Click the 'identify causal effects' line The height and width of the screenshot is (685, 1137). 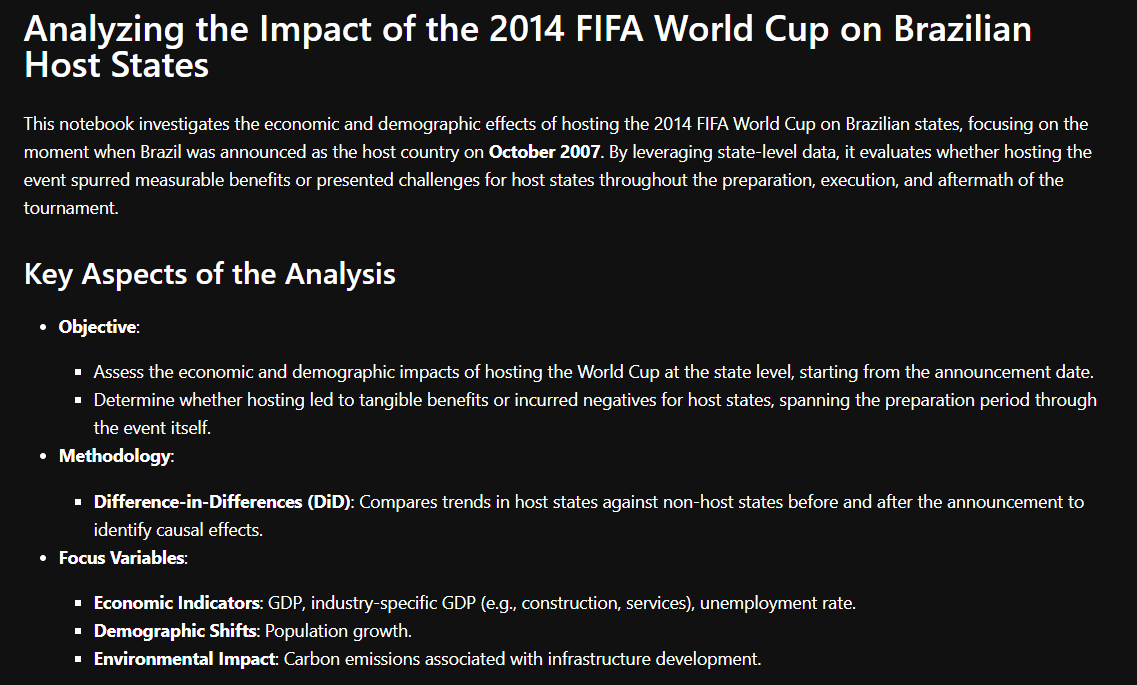pos(178,530)
